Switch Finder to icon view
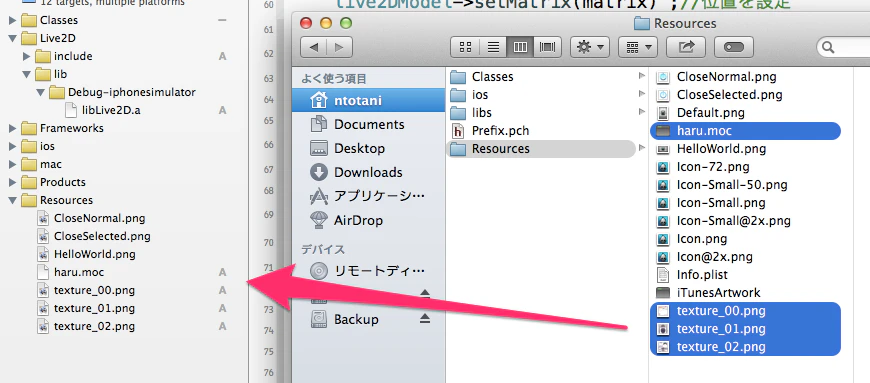This screenshot has height=383, width=870. point(466,48)
